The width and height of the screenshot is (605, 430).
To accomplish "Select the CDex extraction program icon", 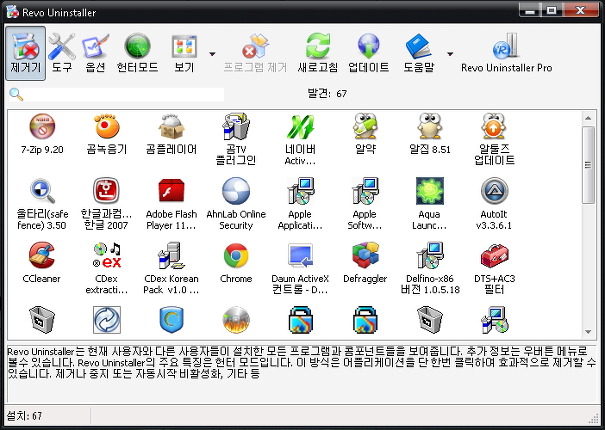I will [x=107, y=255].
